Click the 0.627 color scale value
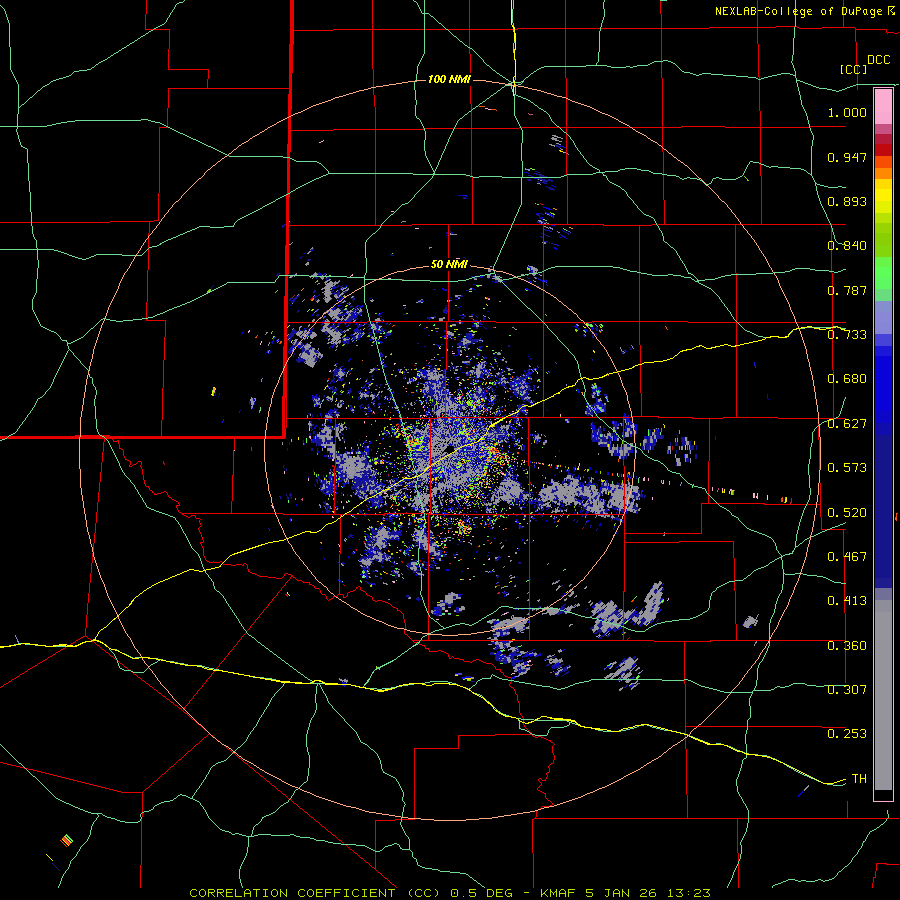 pos(847,424)
